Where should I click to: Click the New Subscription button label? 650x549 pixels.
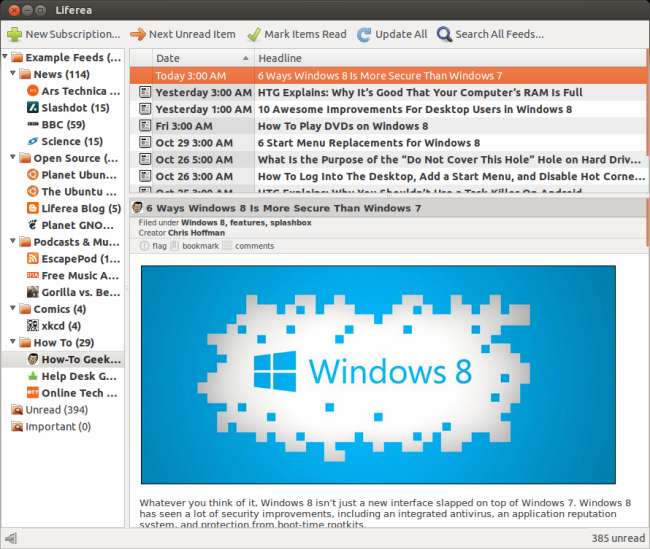click(x=73, y=34)
